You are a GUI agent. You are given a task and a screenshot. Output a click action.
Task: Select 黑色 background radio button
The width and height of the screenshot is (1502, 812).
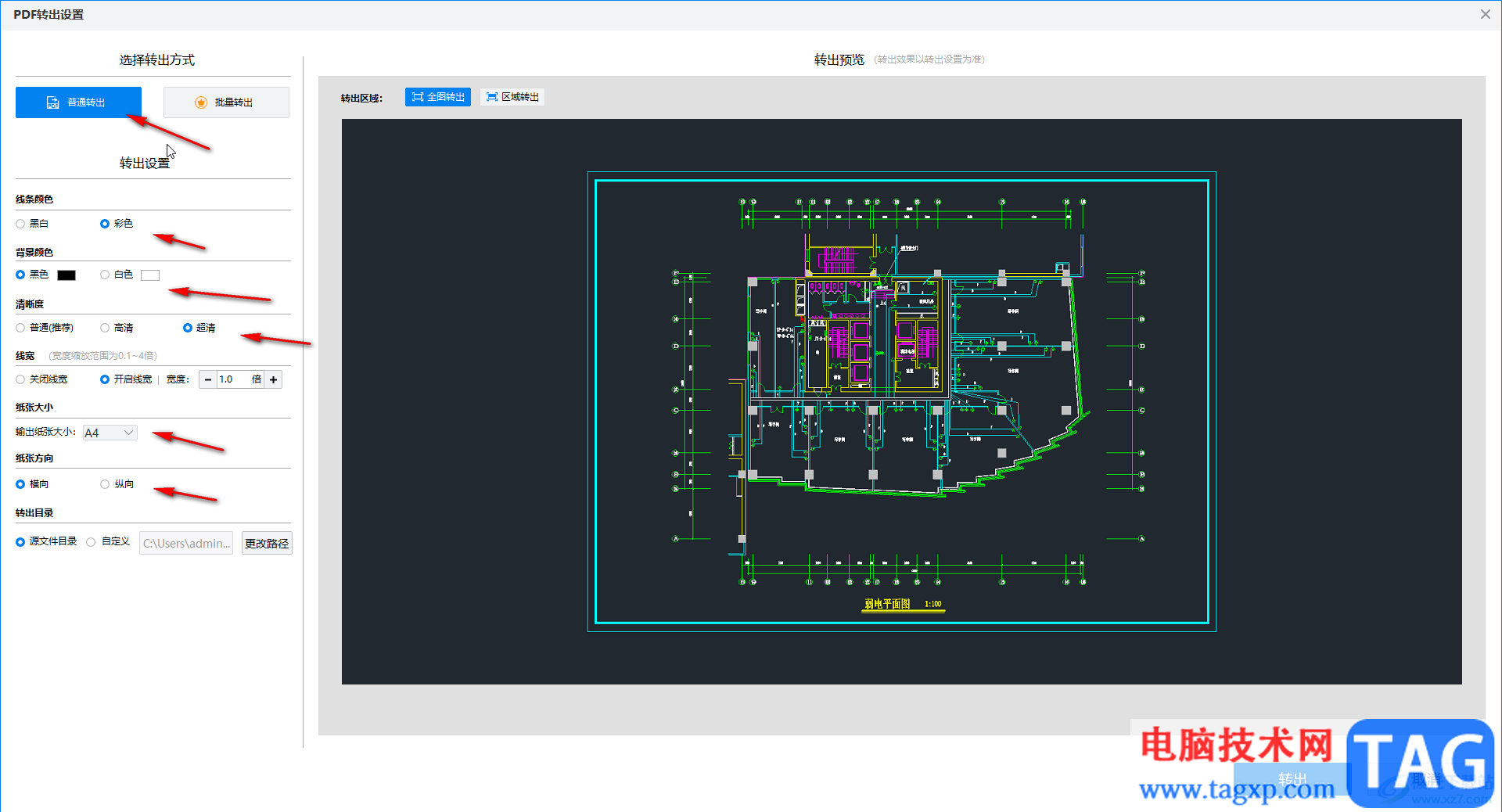pos(20,275)
